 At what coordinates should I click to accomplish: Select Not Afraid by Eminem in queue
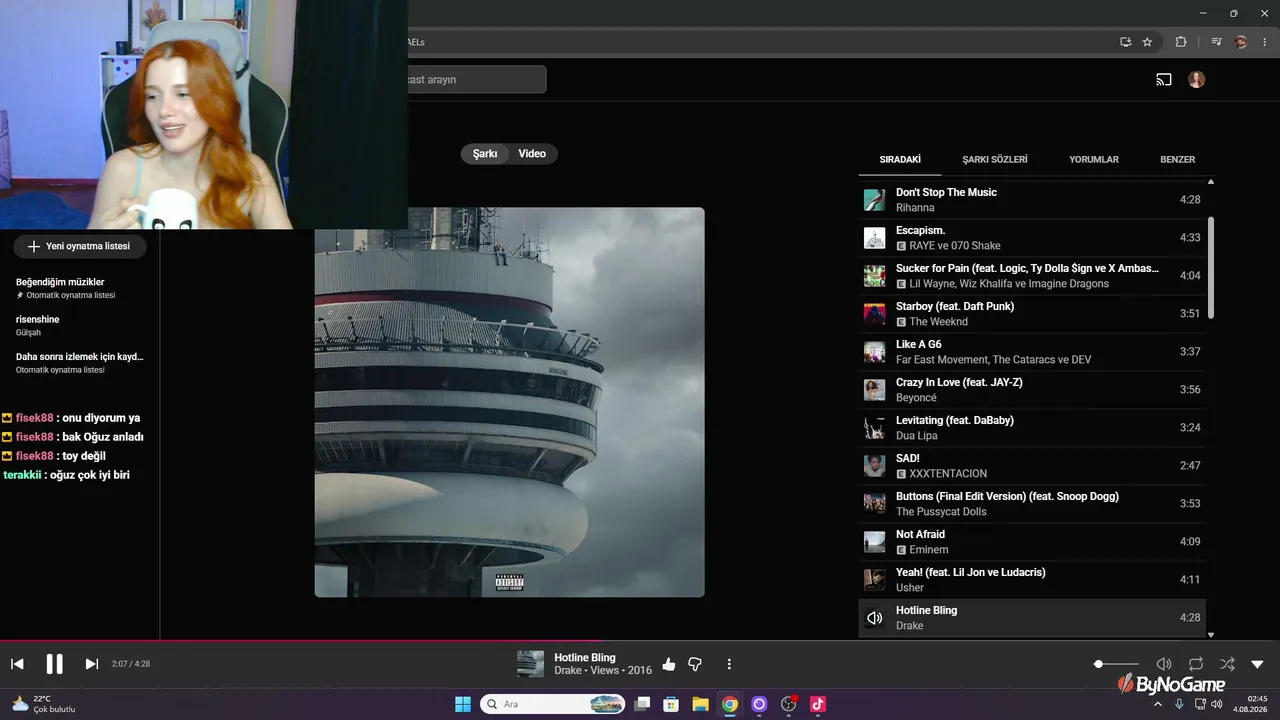pos(1032,542)
